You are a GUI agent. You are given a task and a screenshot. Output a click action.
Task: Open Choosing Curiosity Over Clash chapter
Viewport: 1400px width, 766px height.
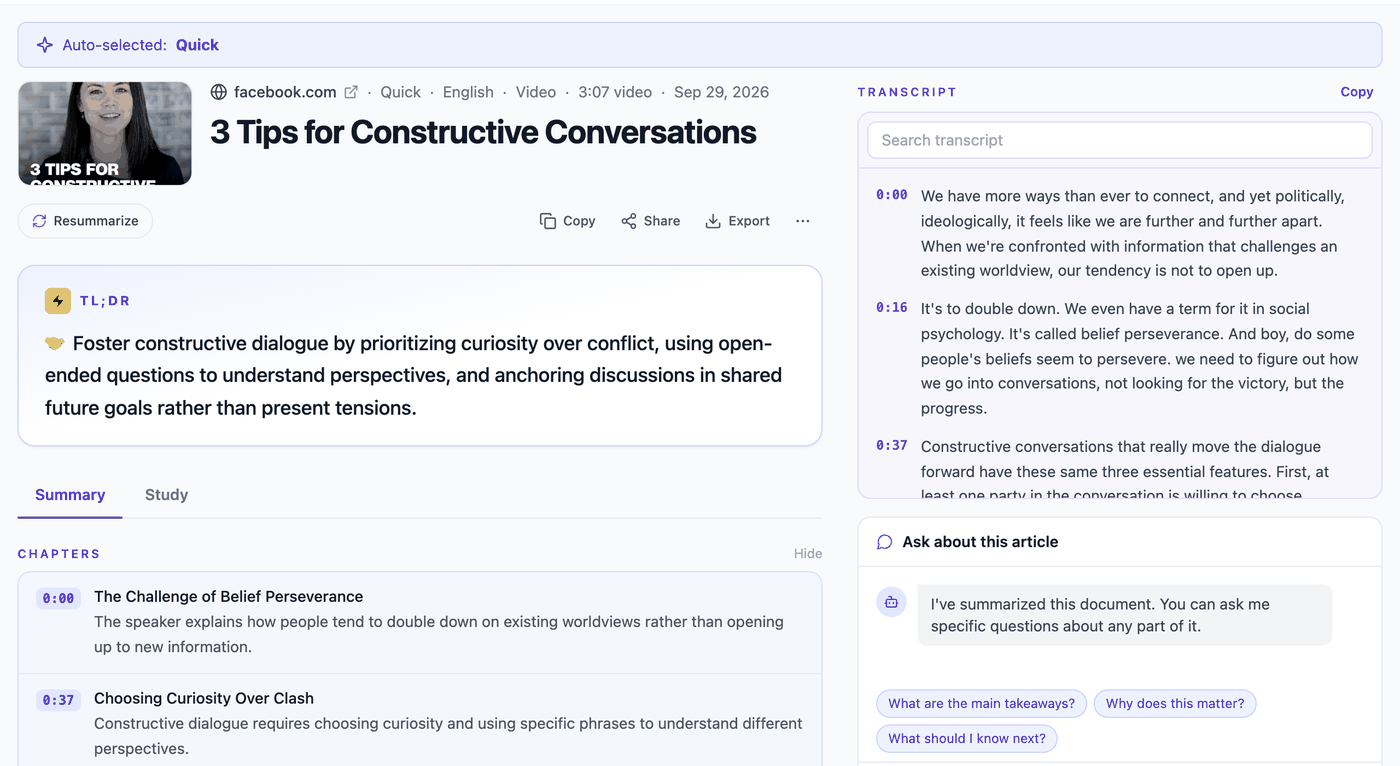point(420,722)
